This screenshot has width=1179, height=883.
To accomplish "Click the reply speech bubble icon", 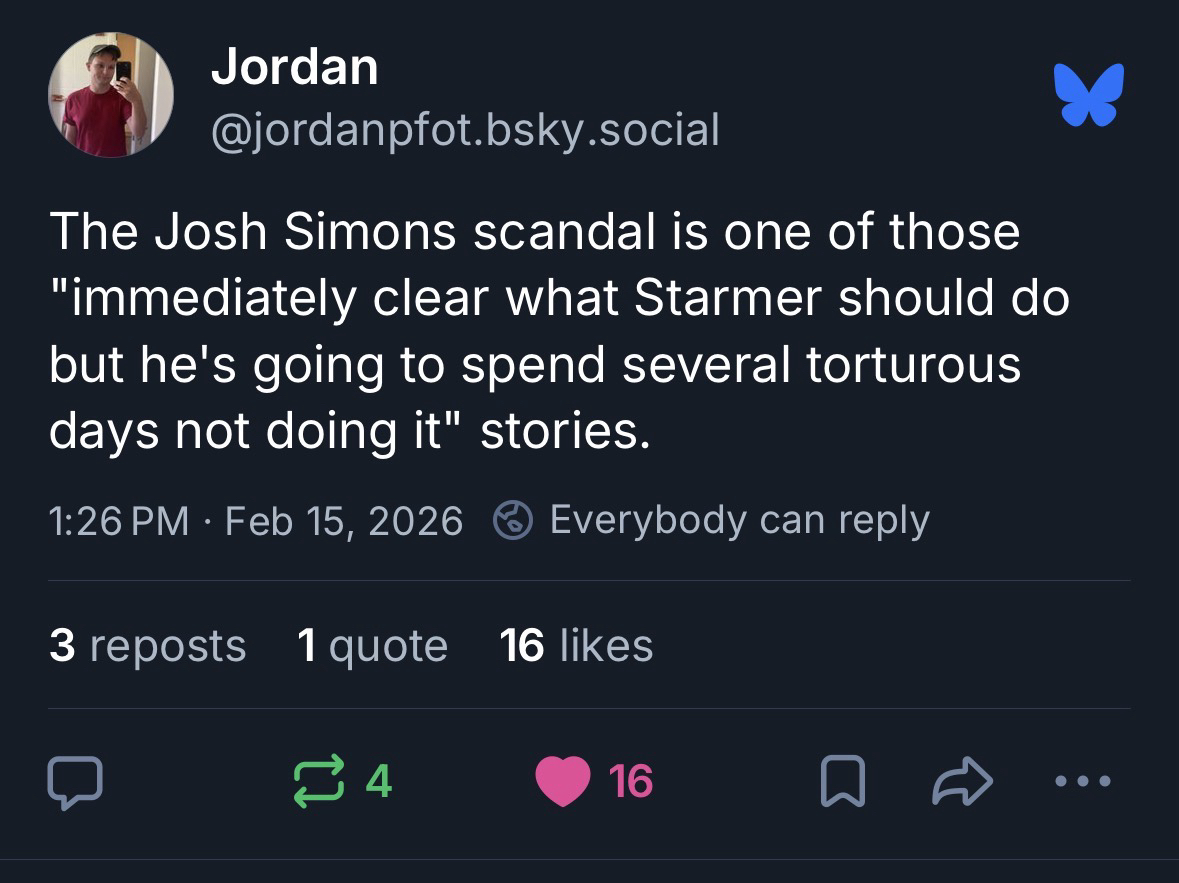I will point(75,781).
